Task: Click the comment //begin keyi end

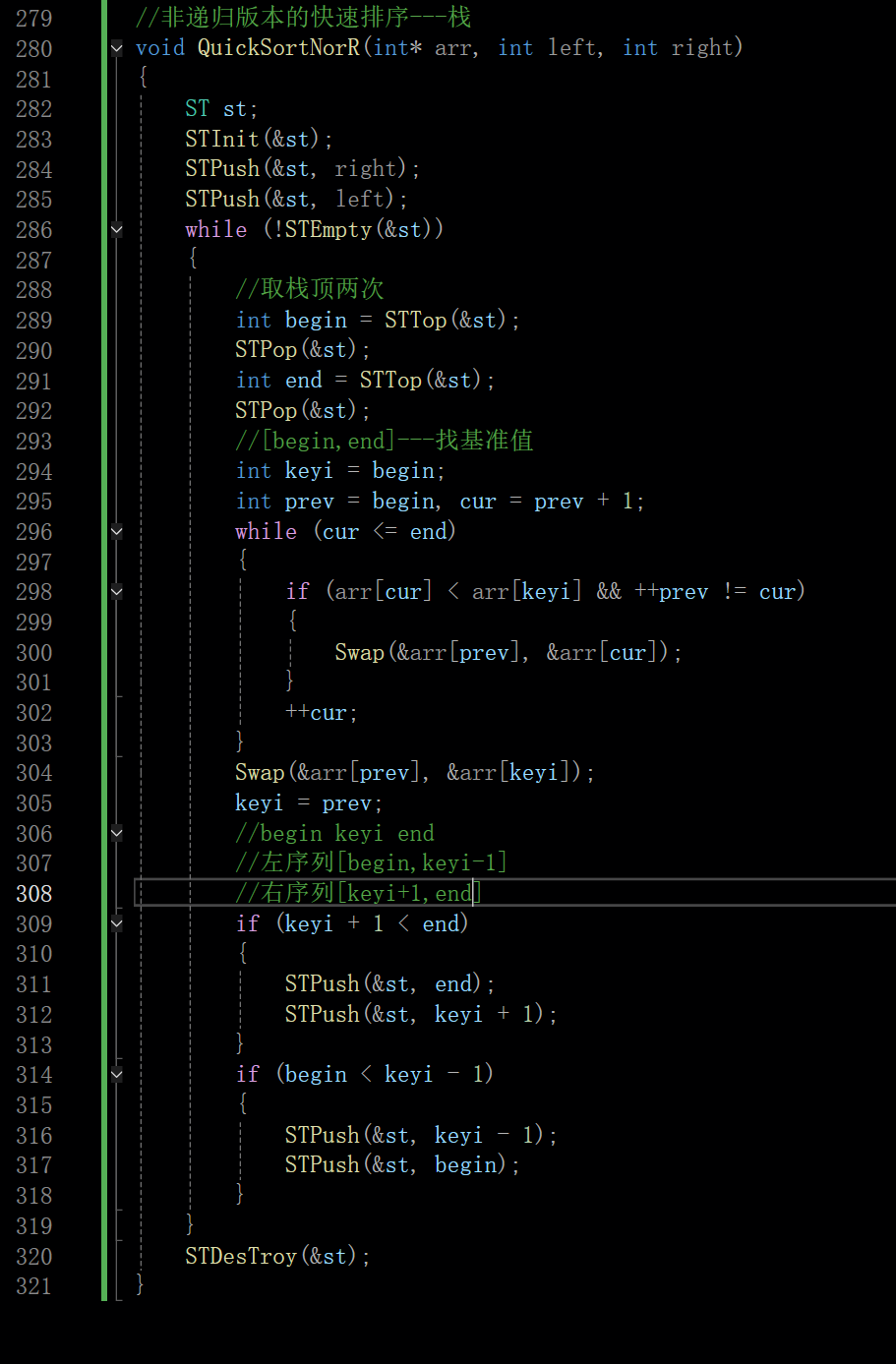Action: (x=334, y=834)
